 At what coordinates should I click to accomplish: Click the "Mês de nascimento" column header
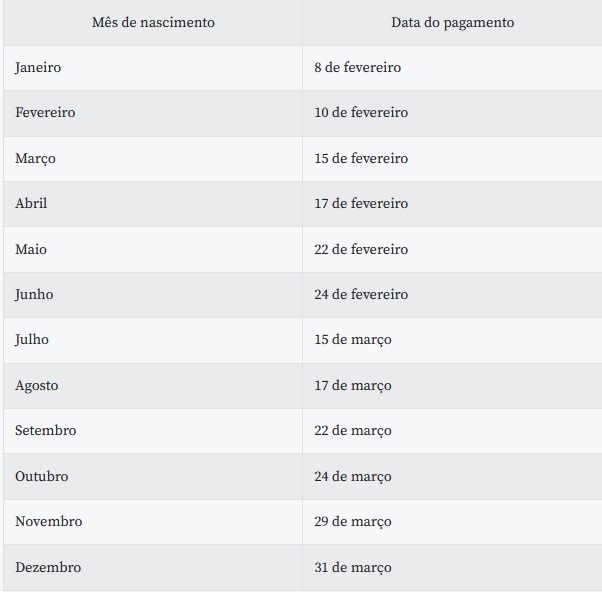(x=153, y=22)
